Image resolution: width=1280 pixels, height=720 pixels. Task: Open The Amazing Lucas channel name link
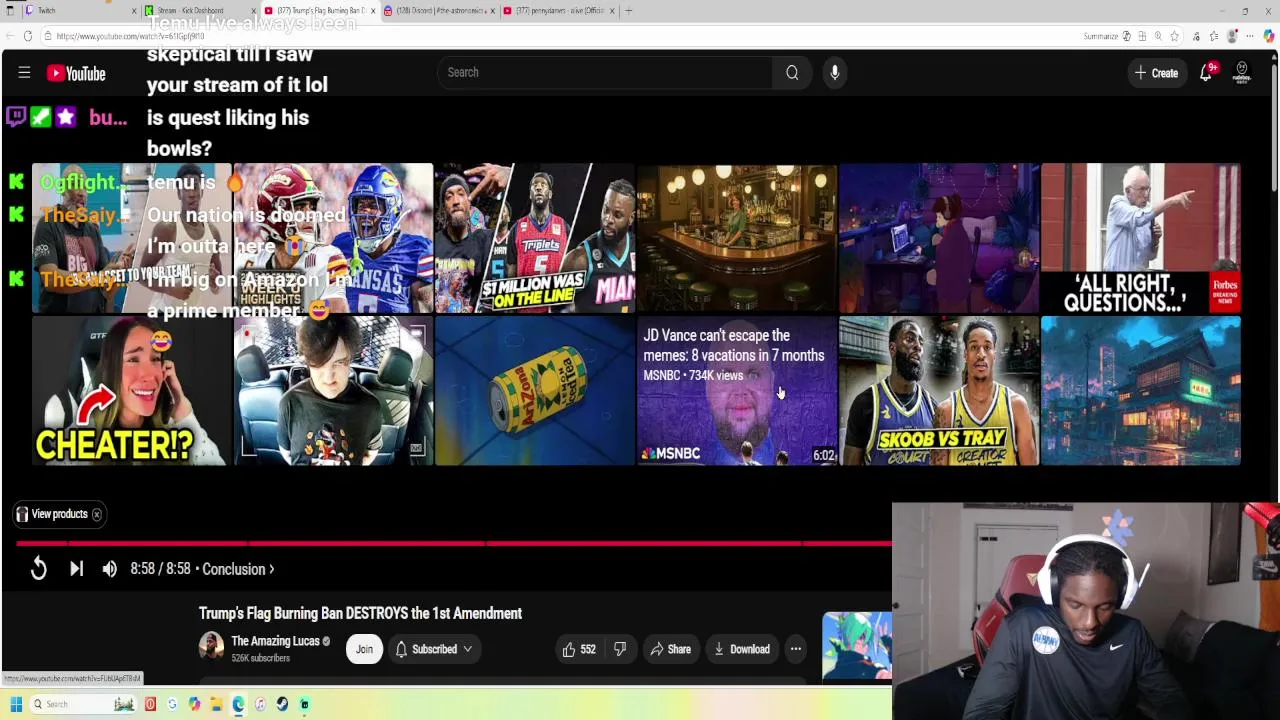pyautogui.click(x=275, y=641)
